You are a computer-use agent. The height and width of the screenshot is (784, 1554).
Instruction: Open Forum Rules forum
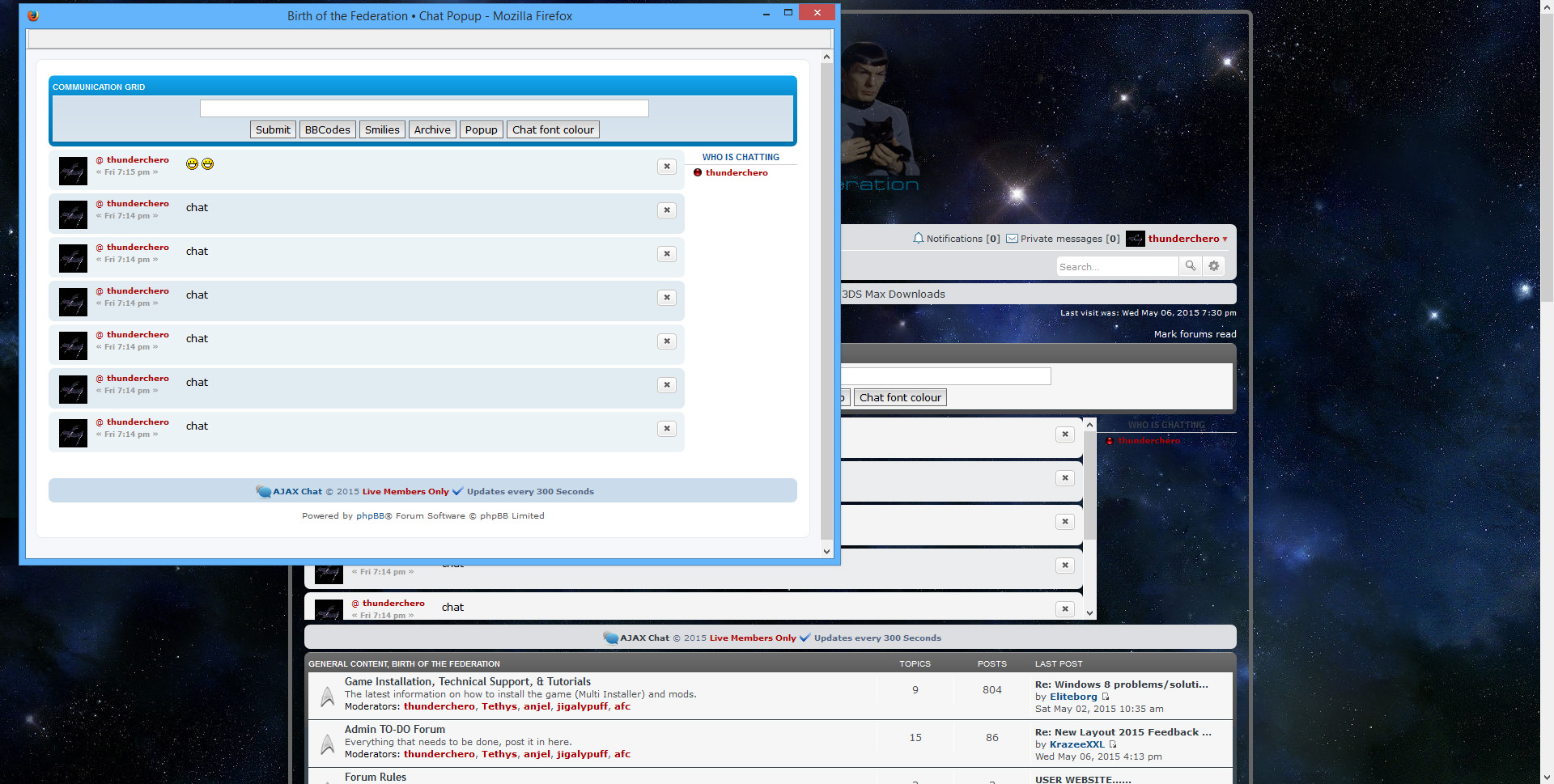[x=376, y=778]
